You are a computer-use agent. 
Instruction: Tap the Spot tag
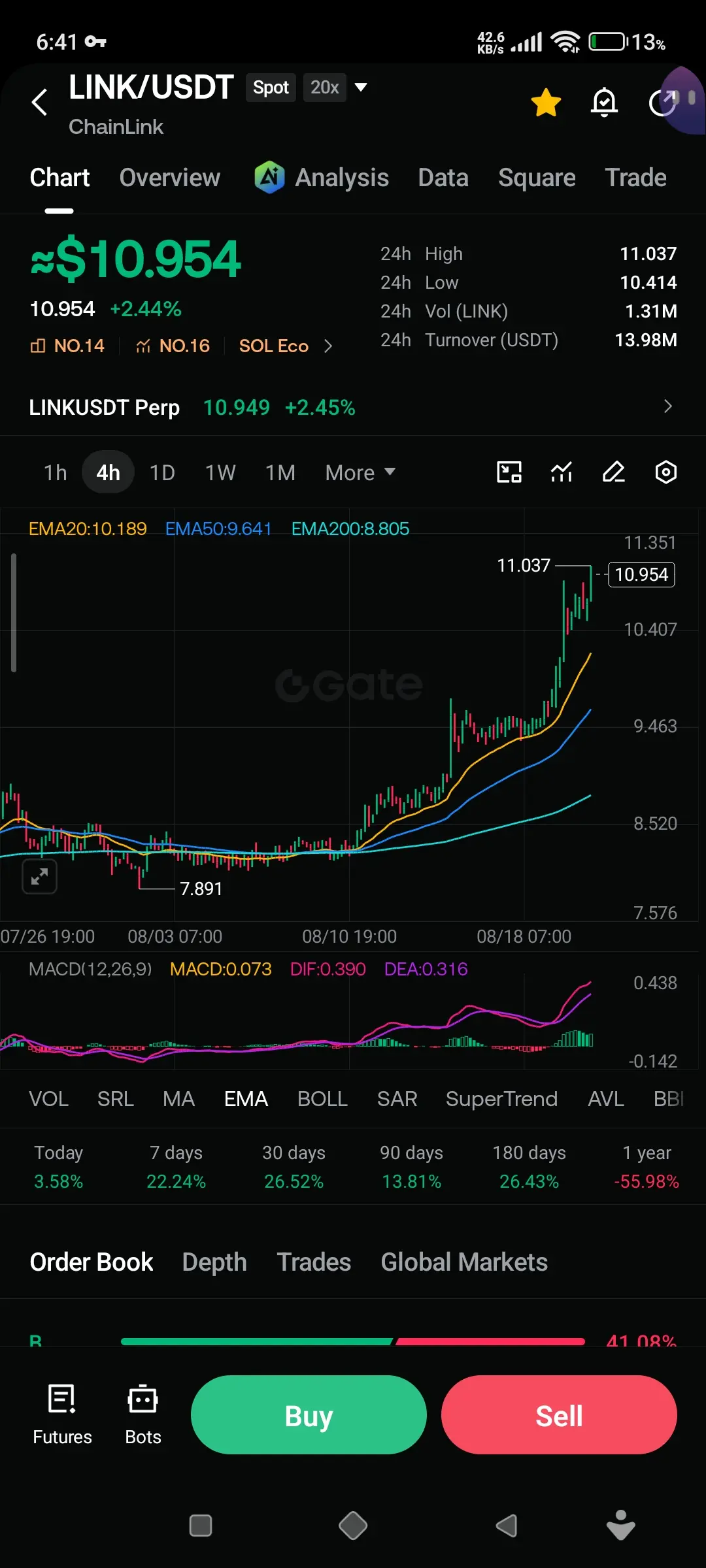[x=271, y=88]
